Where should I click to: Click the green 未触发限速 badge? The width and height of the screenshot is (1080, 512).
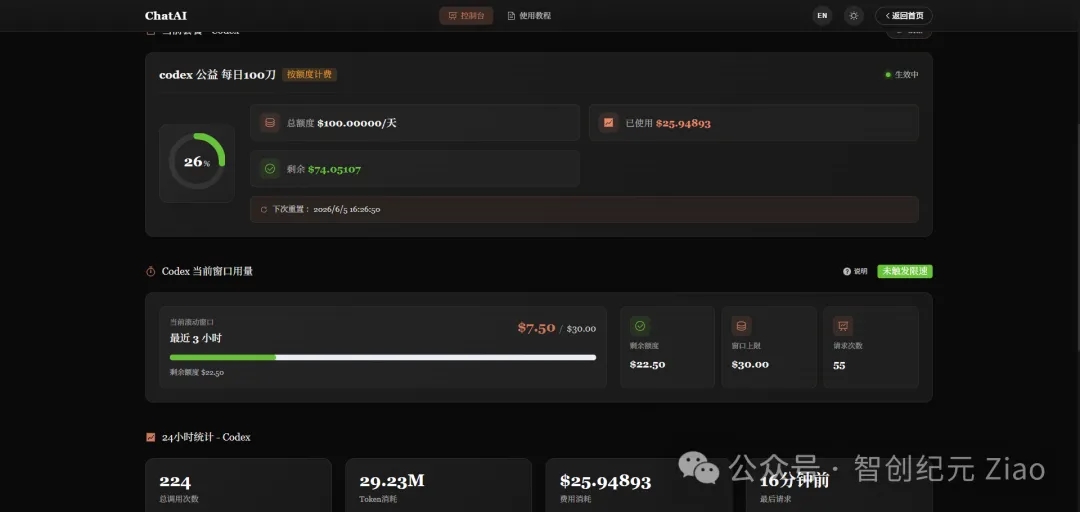(x=904, y=272)
